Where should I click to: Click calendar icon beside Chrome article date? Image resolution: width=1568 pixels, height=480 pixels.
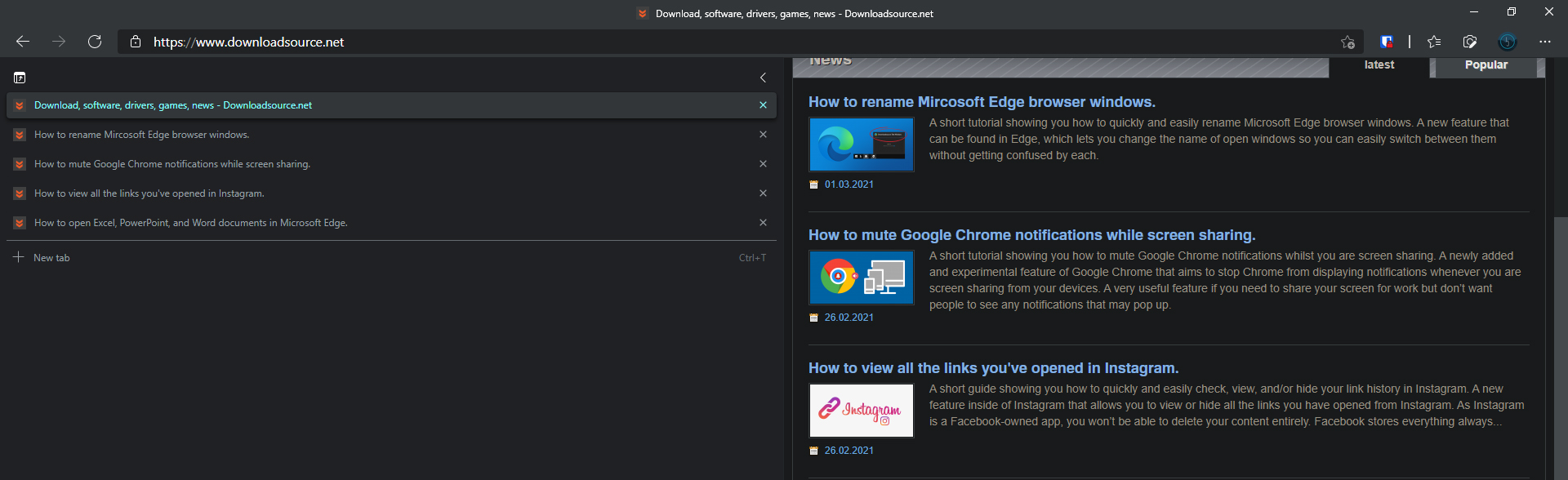pyautogui.click(x=813, y=318)
